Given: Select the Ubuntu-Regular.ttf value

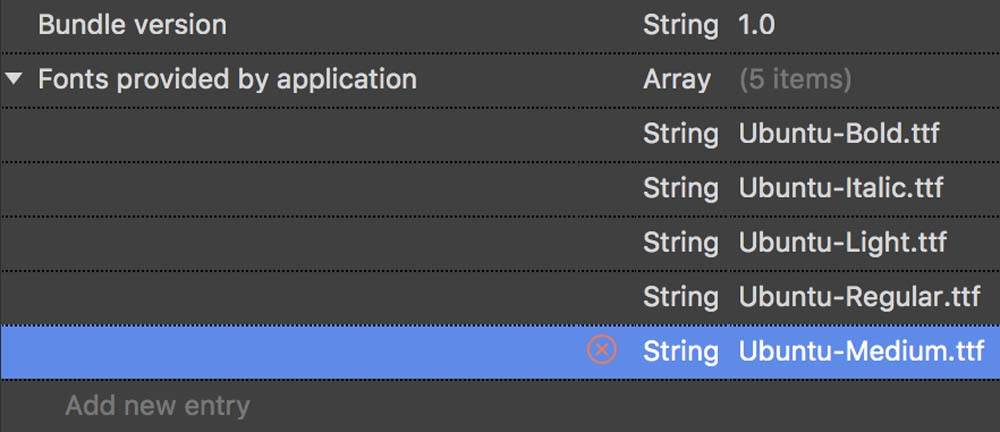Looking at the screenshot, I should (859, 296).
